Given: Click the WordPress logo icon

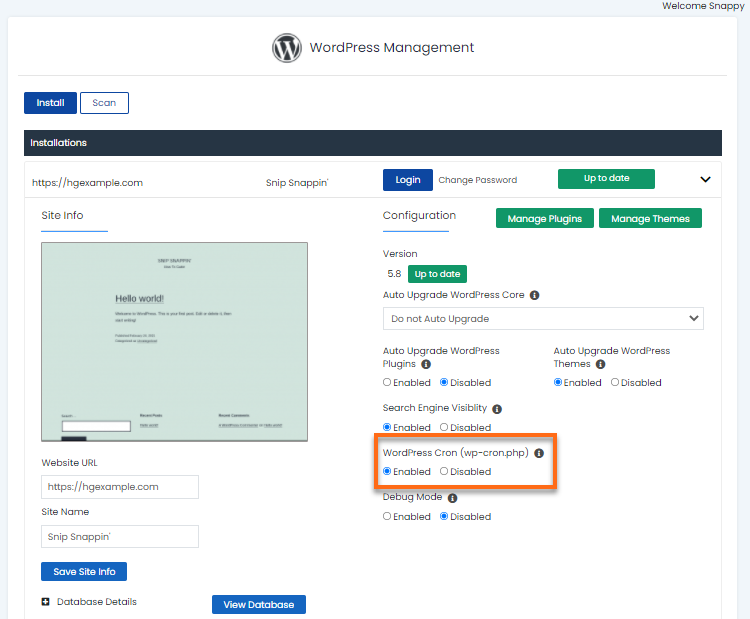Looking at the screenshot, I should coord(287,48).
